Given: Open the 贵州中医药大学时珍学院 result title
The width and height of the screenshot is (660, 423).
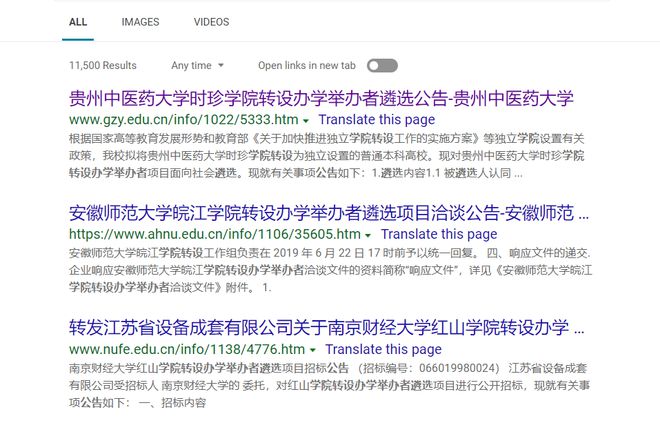Looking at the screenshot, I should click(320, 98).
